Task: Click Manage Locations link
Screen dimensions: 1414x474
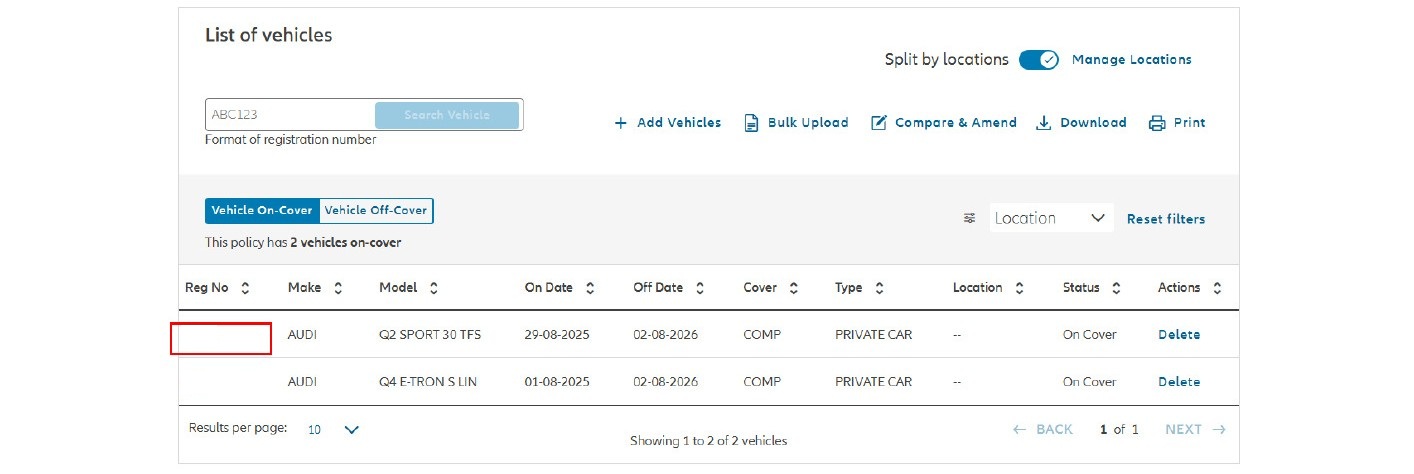Action: [1131, 60]
